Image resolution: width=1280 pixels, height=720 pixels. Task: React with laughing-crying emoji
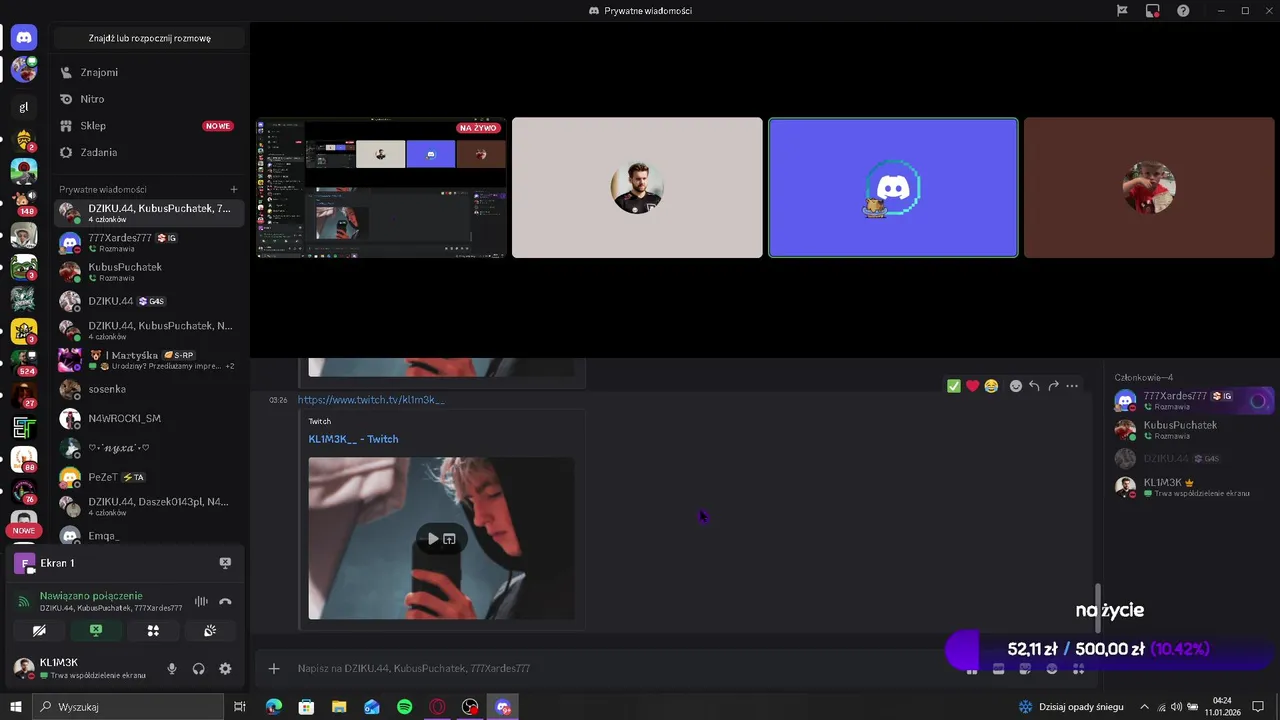[x=991, y=386]
